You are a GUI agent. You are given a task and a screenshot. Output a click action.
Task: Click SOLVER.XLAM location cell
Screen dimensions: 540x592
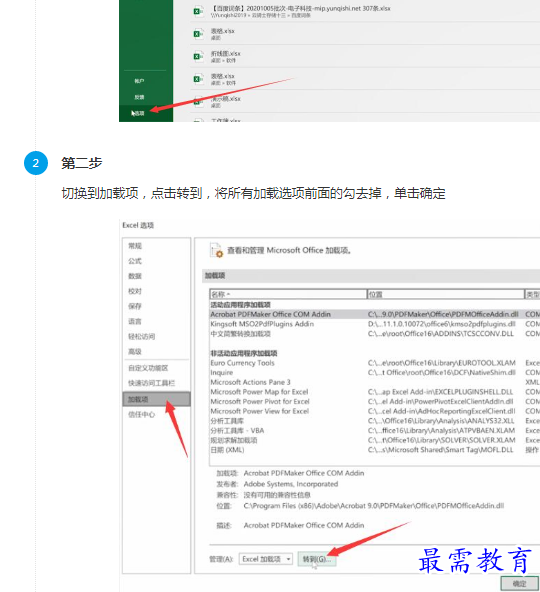point(442,440)
